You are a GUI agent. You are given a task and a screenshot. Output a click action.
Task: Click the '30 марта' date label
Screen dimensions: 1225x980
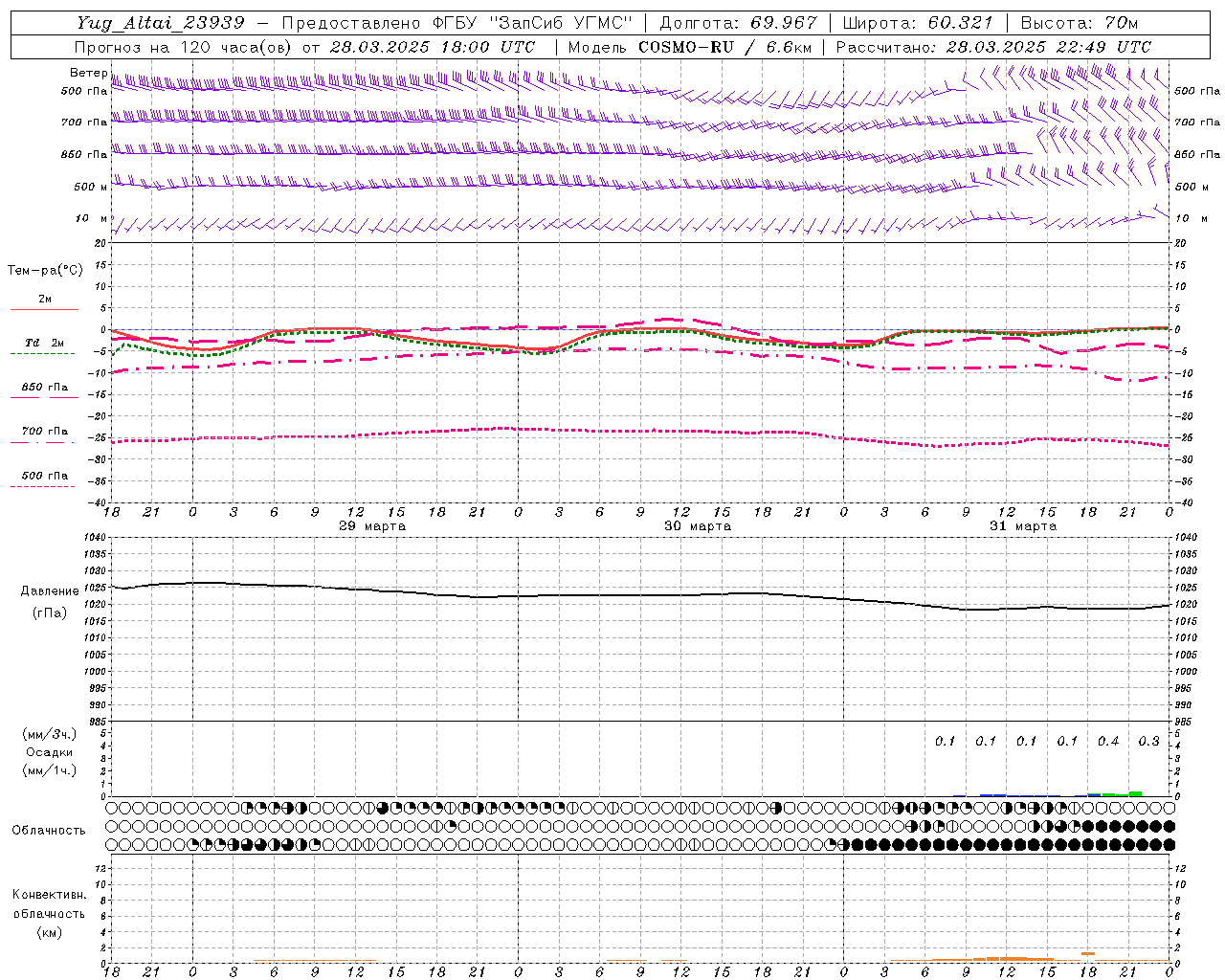698,525
